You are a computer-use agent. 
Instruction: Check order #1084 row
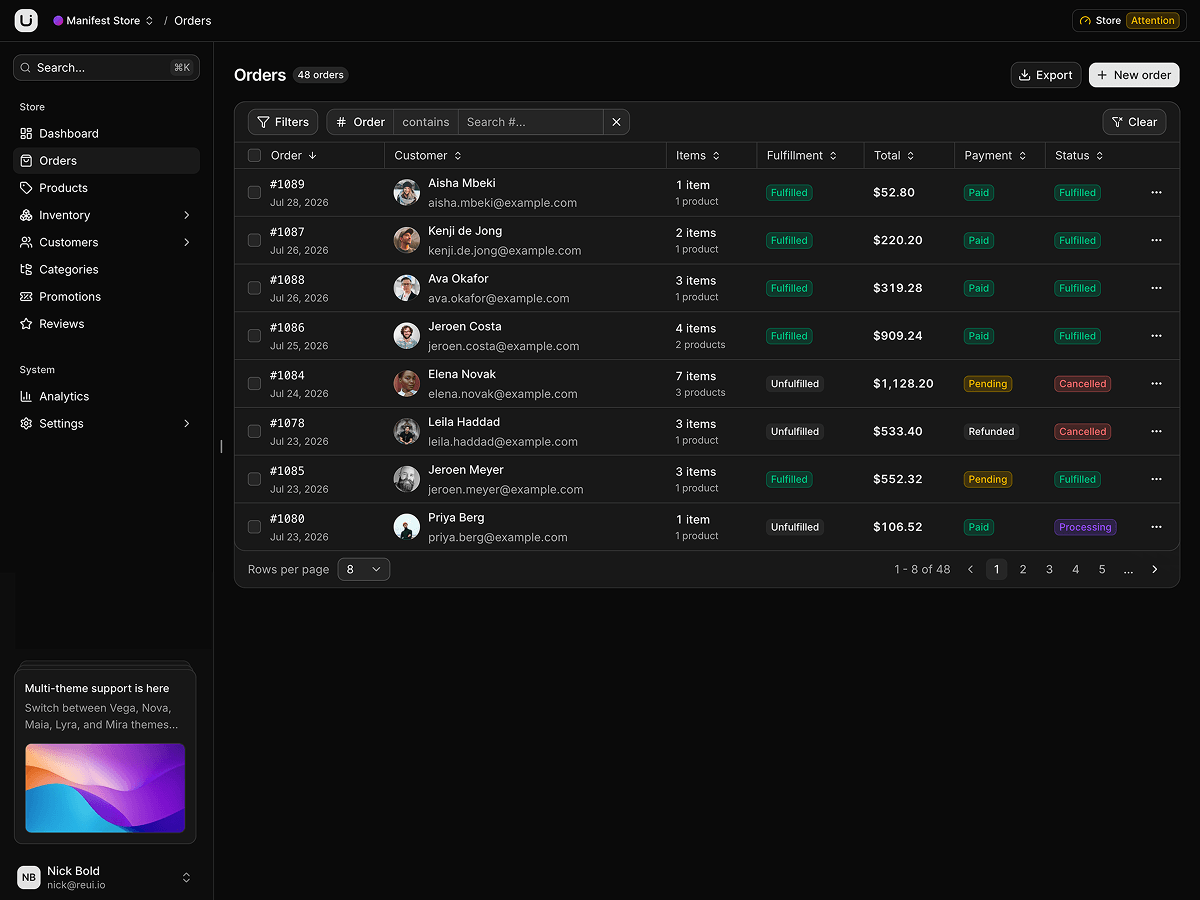254,383
